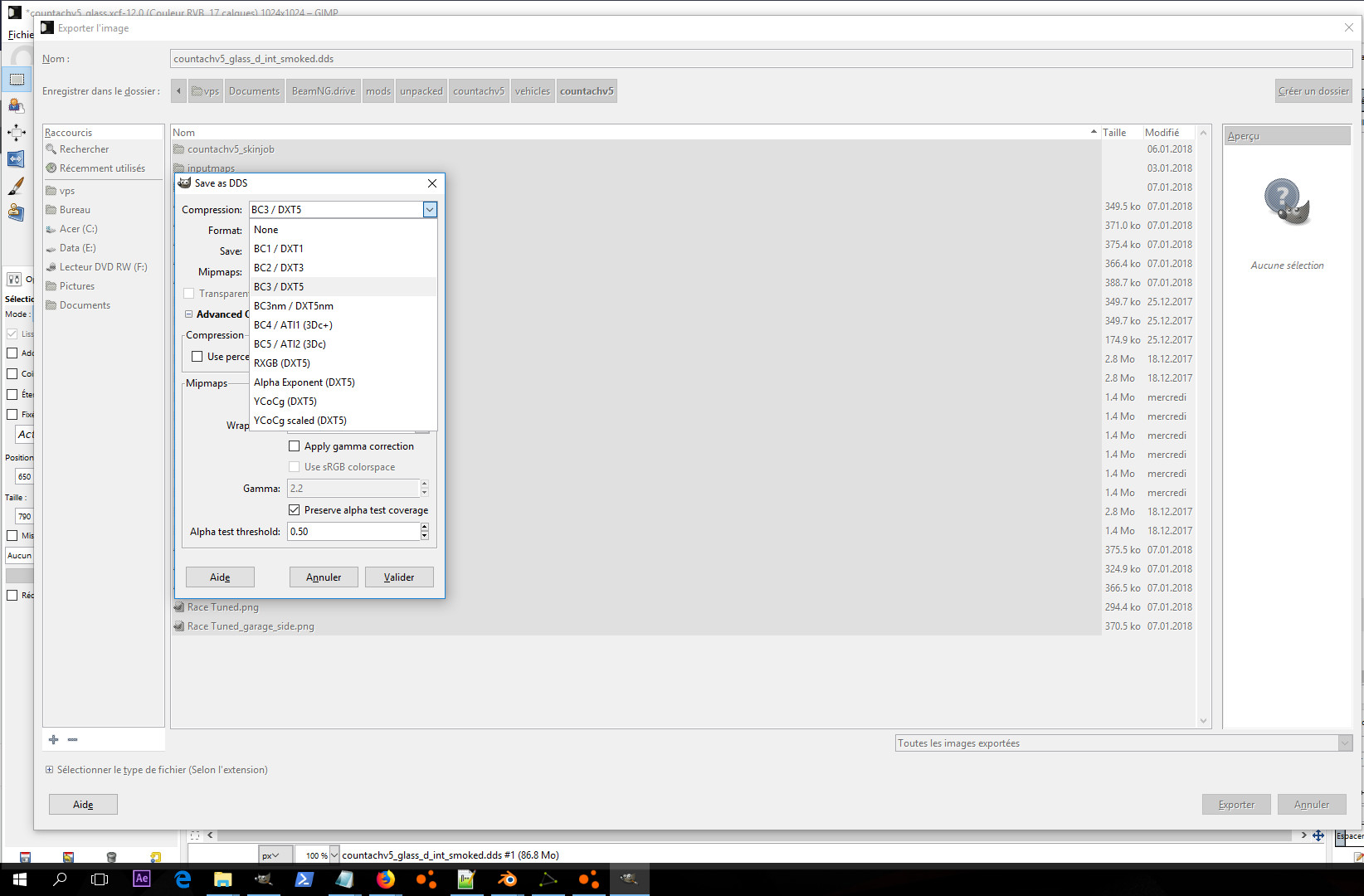
Task: Choose BC2 / DXT3 compression
Action: tap(343, 268)
